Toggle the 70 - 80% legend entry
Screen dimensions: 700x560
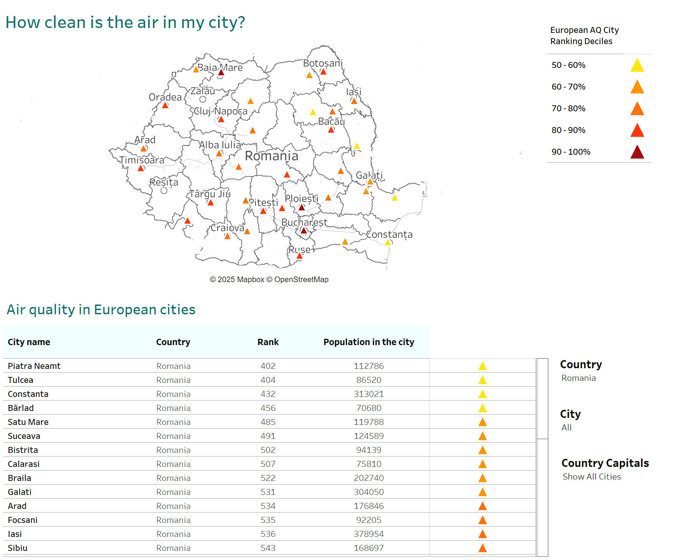tap(637, 108)
